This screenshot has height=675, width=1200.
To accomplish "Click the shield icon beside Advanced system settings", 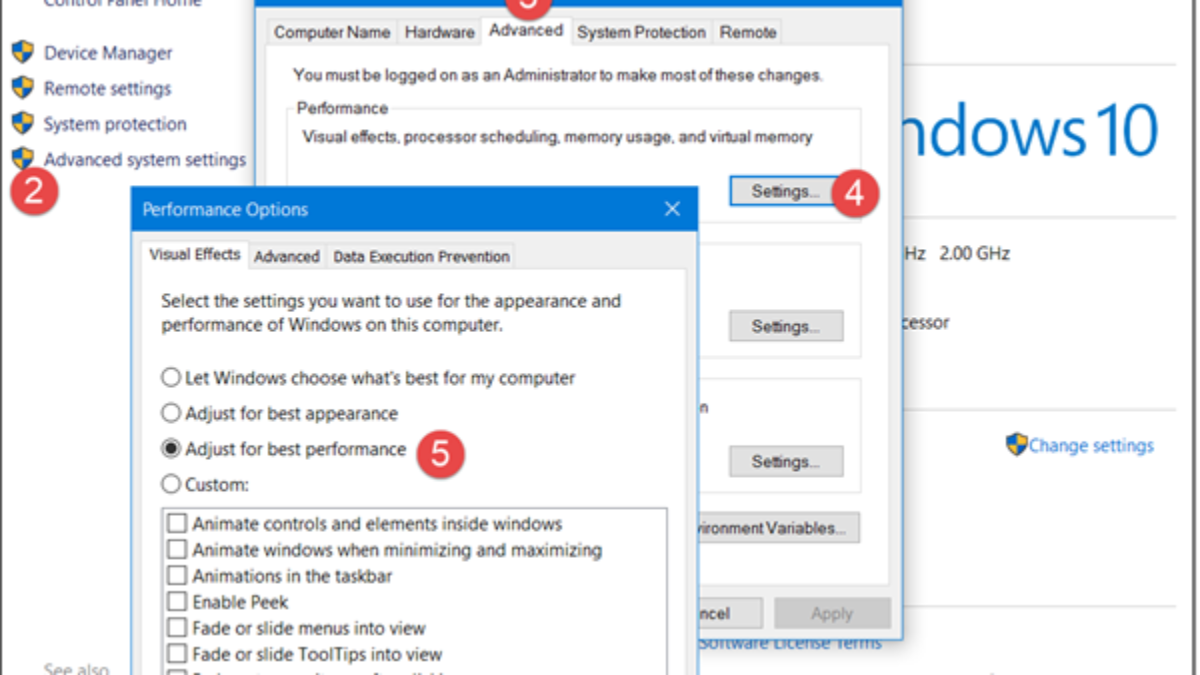I will click(x=23, y=159).
